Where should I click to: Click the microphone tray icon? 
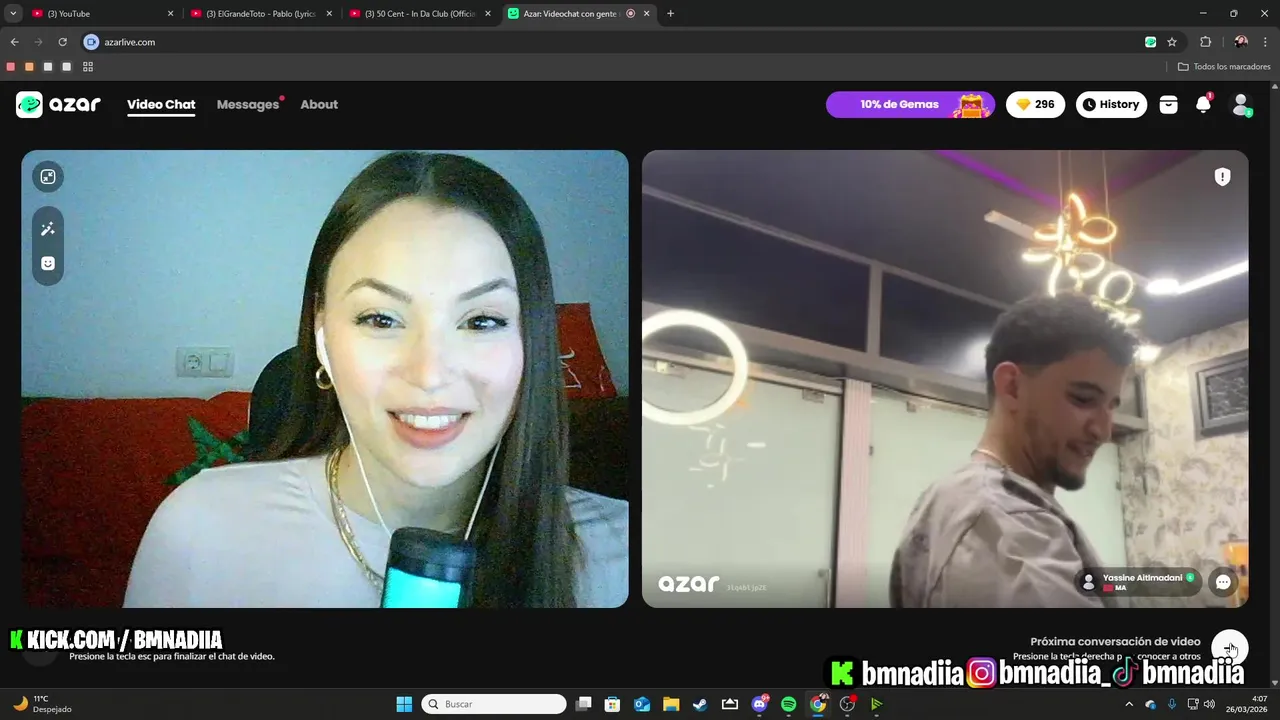click(x=1172, y=704)
